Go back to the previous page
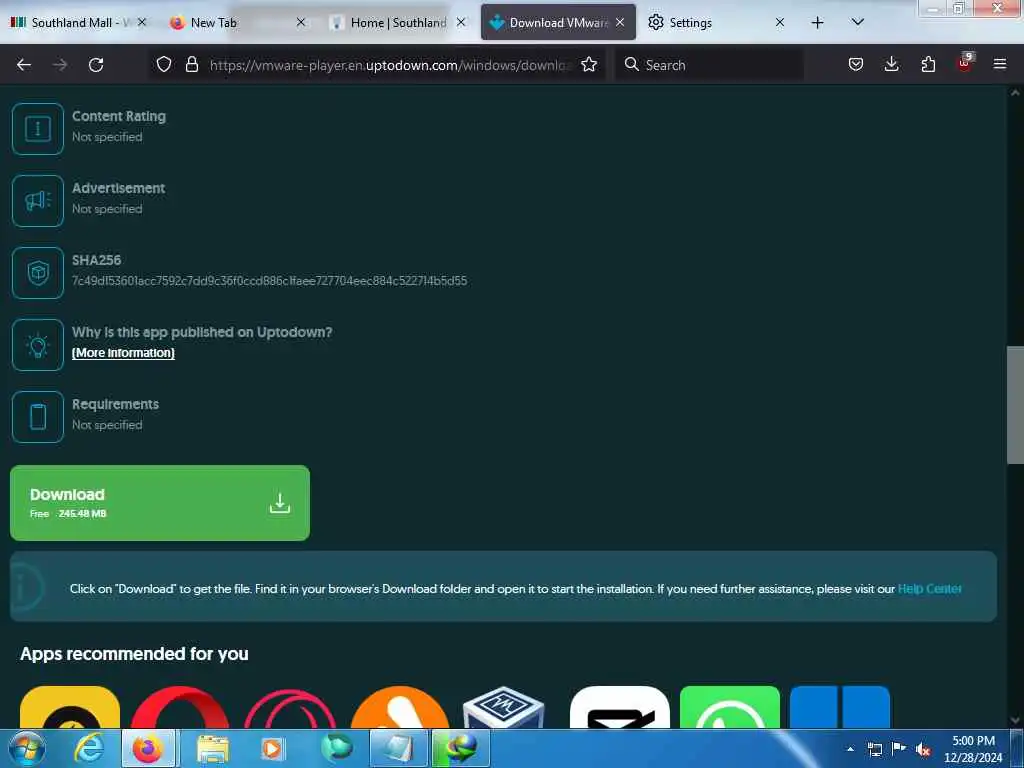 pyautogui.click(x=24, y=65)
